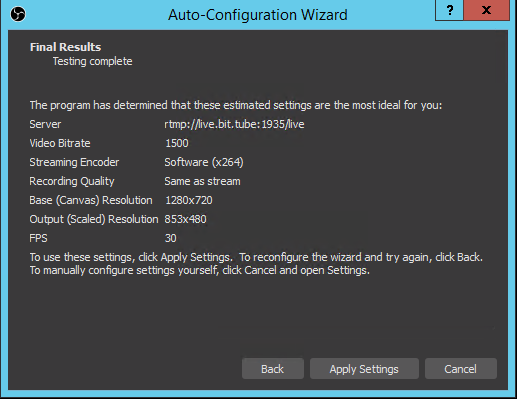Open help via the question mark button
The height and width of the screenshot is (399, 517).
coord(449,10)
